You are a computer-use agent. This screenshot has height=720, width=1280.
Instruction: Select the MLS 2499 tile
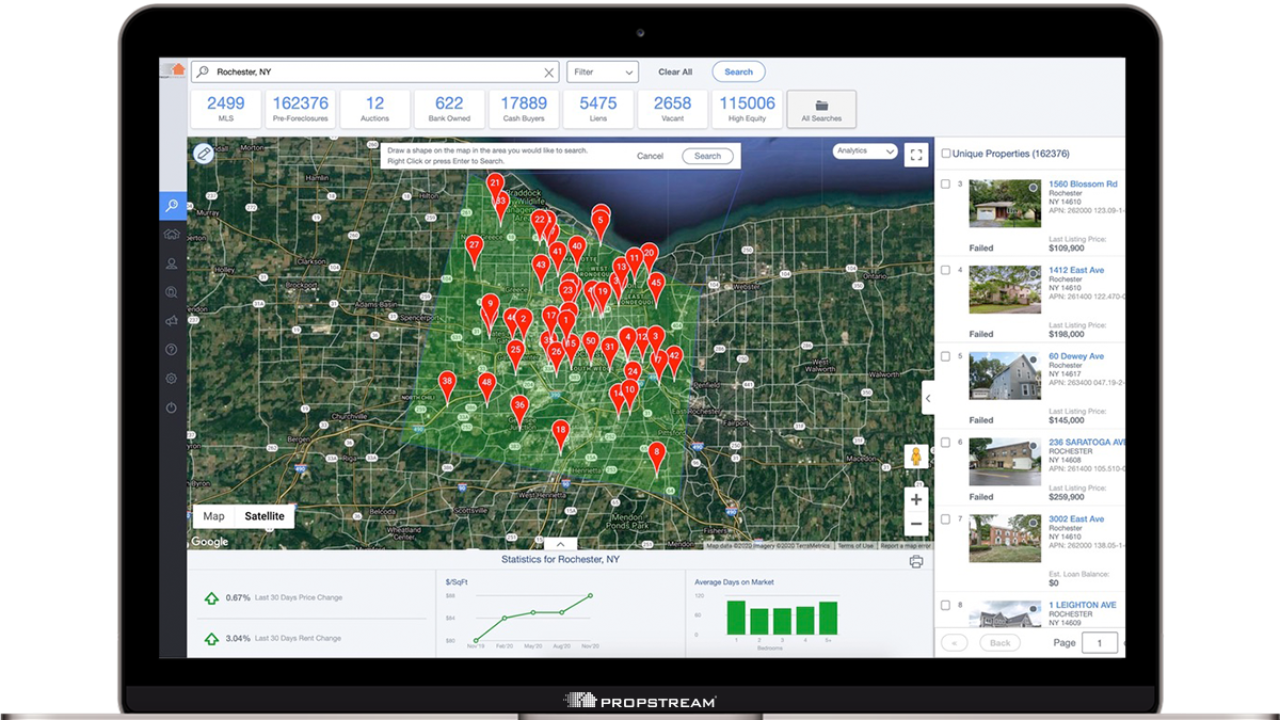click(x=226, y=109)
